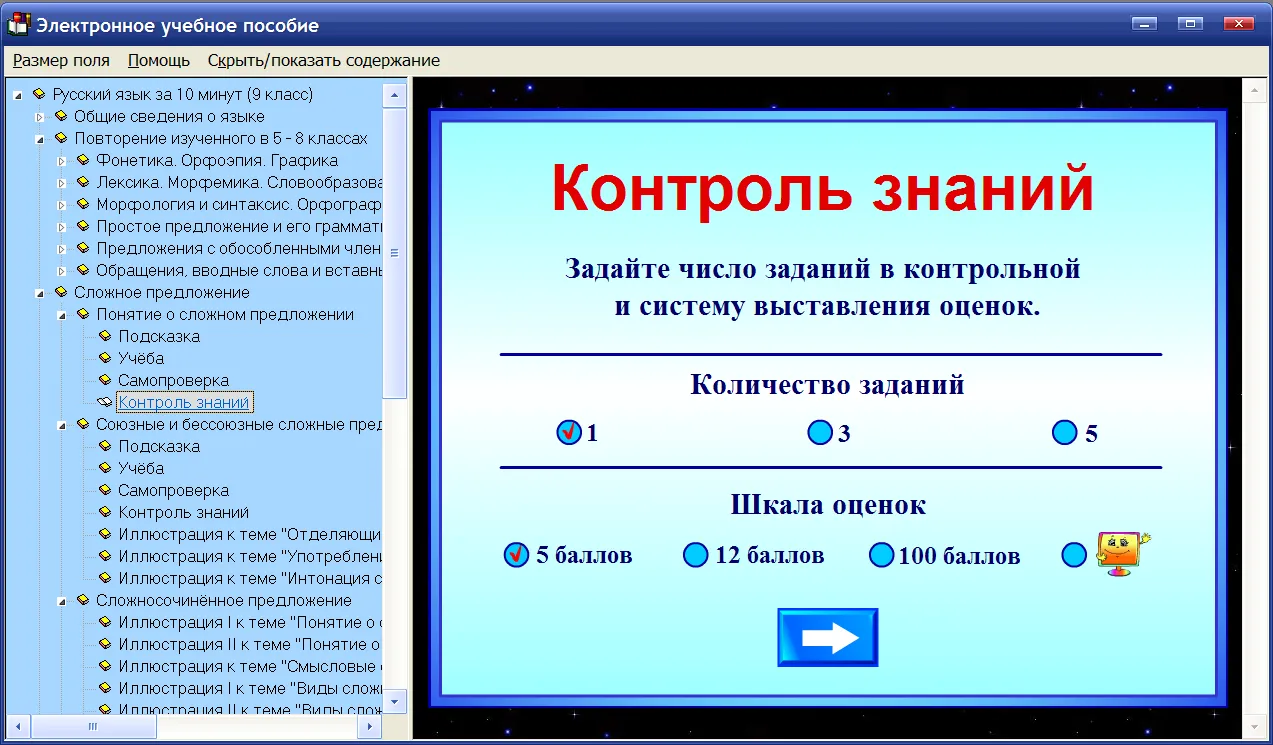
Task: Choose the 5 баллов grading scale
Action: tap(516, 555)
